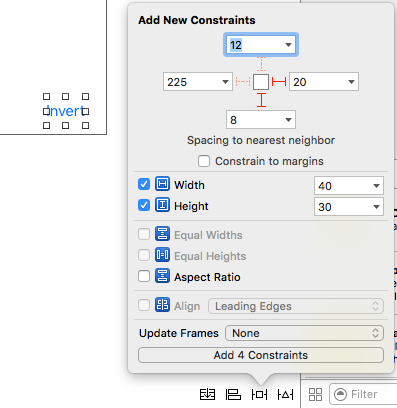Expand the Width value 40 dropdown
This screenshot has width=397, height=408.
pyautogui.click(x=376, y=186)
